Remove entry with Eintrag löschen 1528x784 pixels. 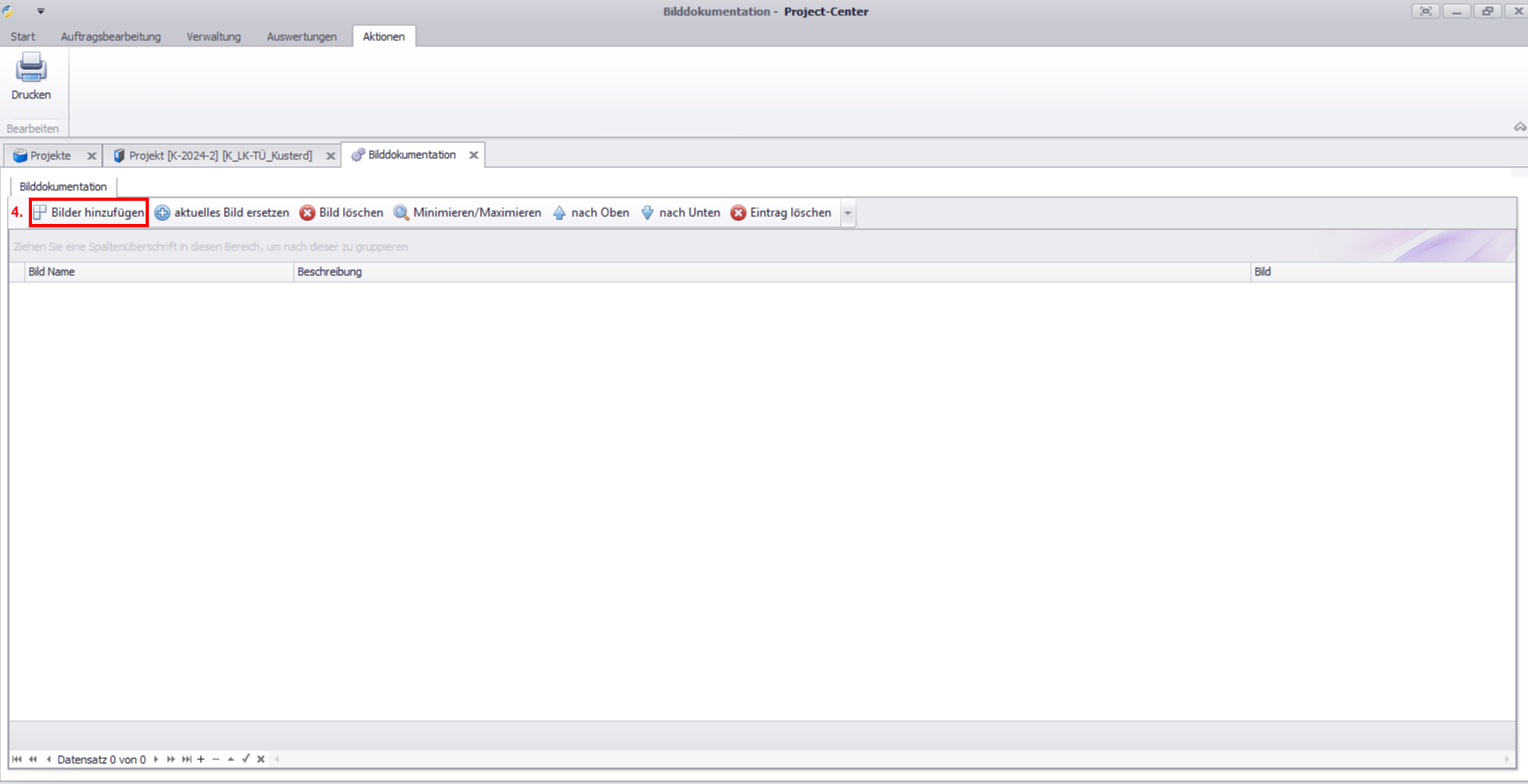(x=782, y=213)
